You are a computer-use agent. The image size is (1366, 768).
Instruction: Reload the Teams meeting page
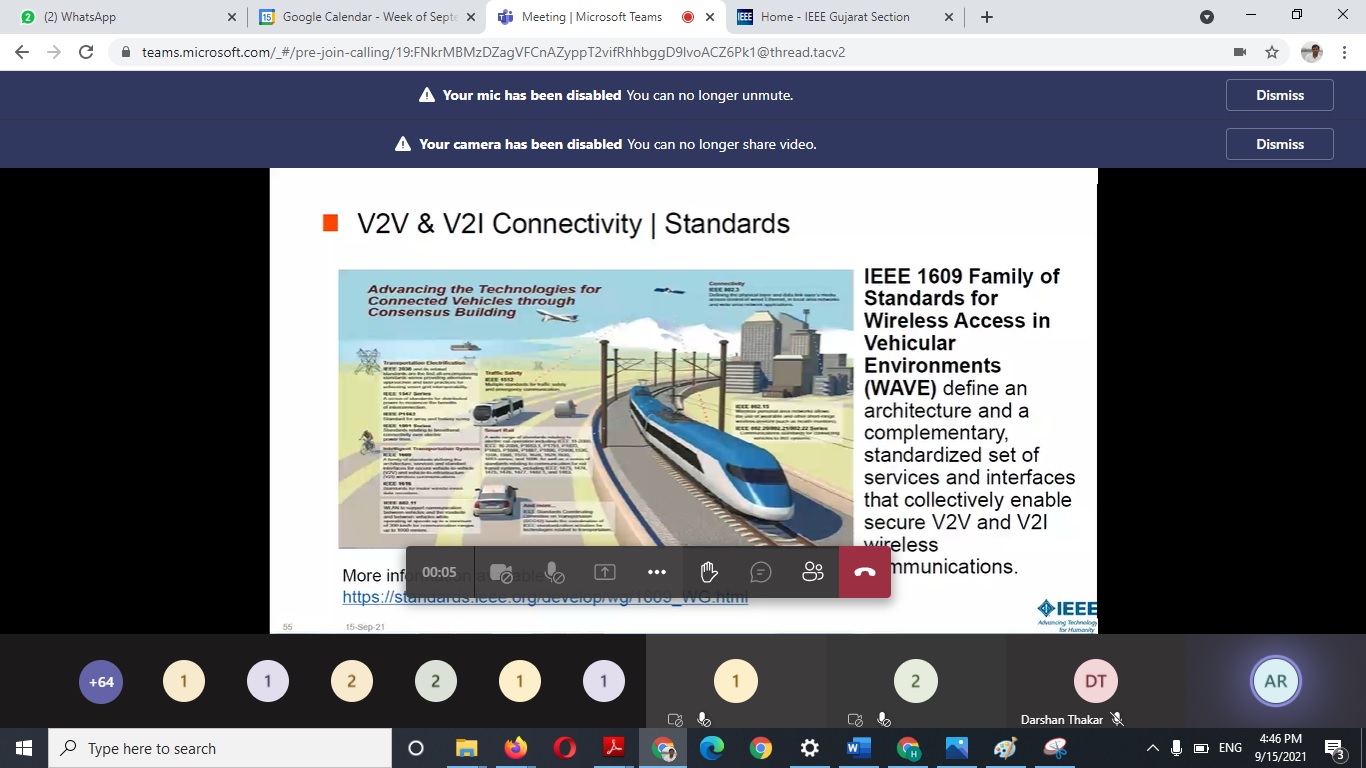[x=86, y=52]
